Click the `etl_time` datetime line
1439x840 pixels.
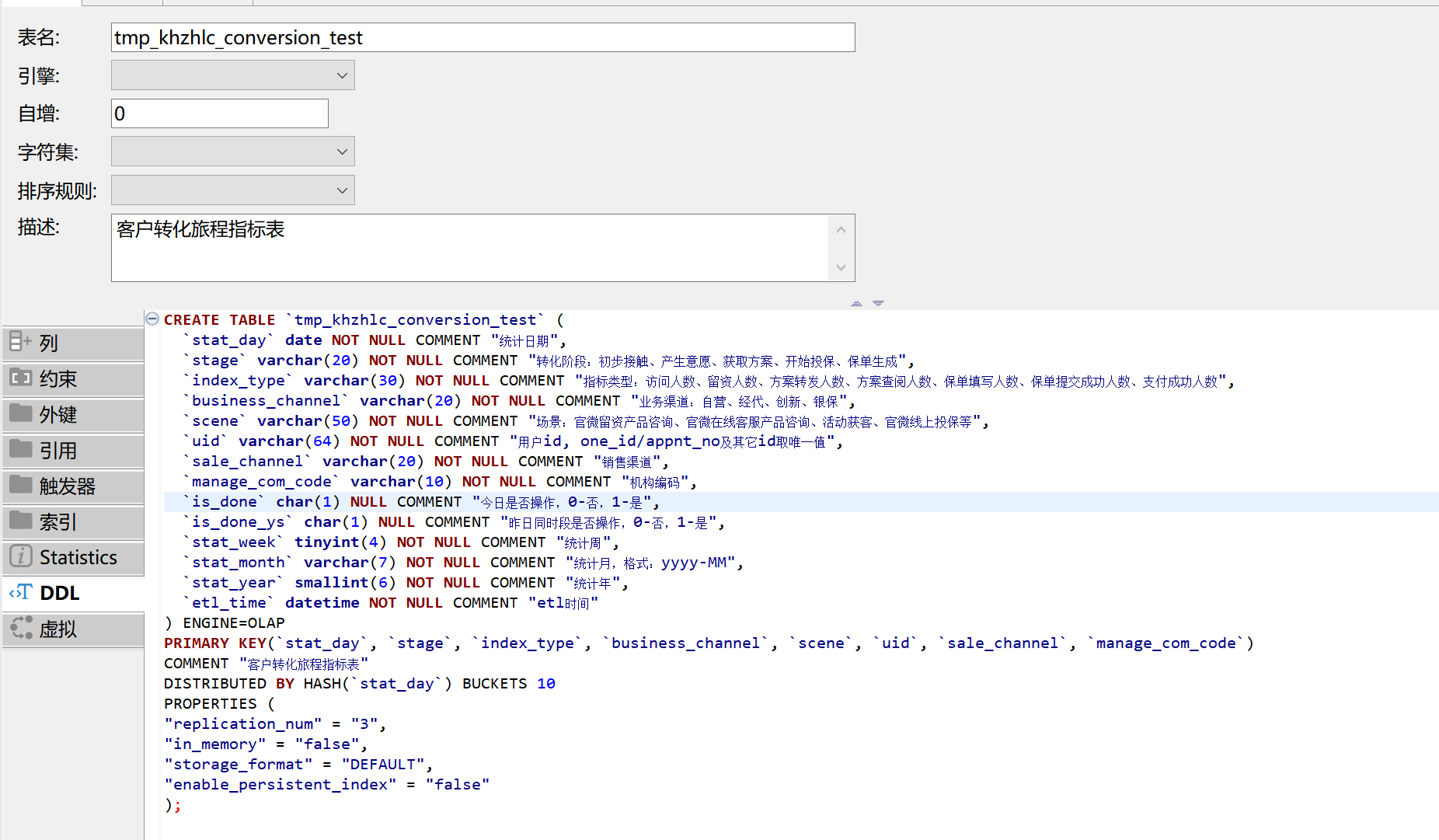(x=391, y=603)
